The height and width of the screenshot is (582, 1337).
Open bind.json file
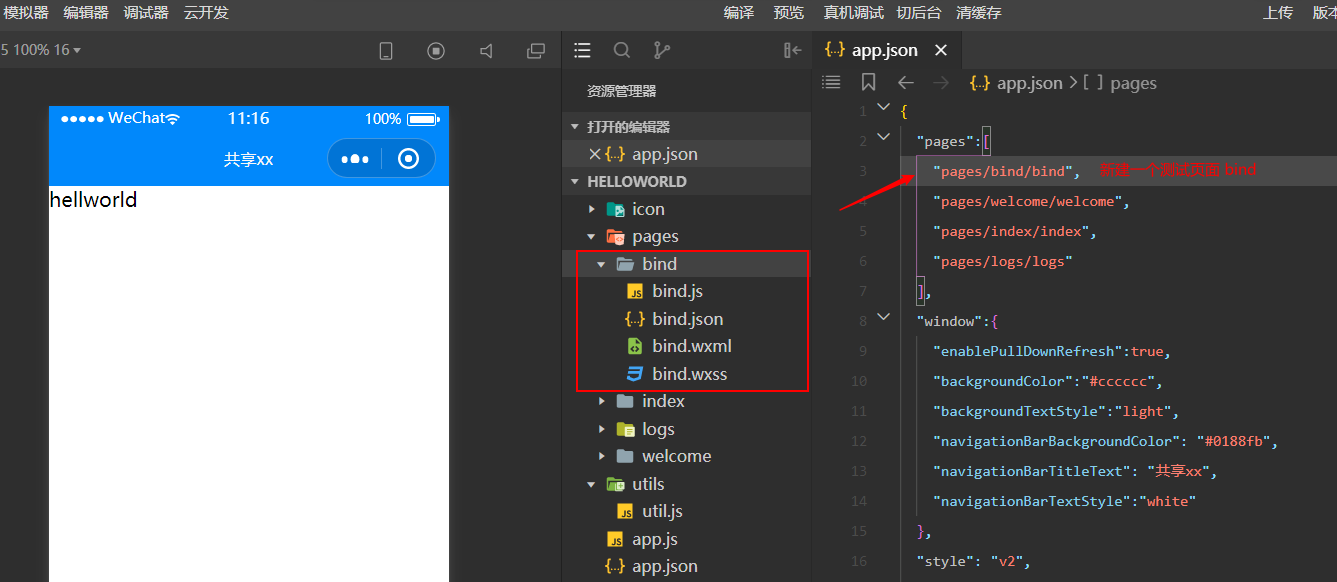(686, 319)
